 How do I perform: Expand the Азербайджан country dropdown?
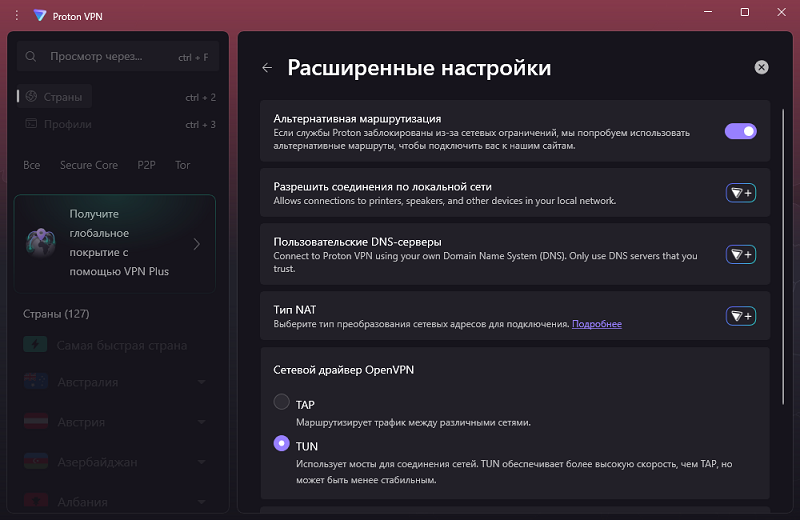tap(201, 462)
